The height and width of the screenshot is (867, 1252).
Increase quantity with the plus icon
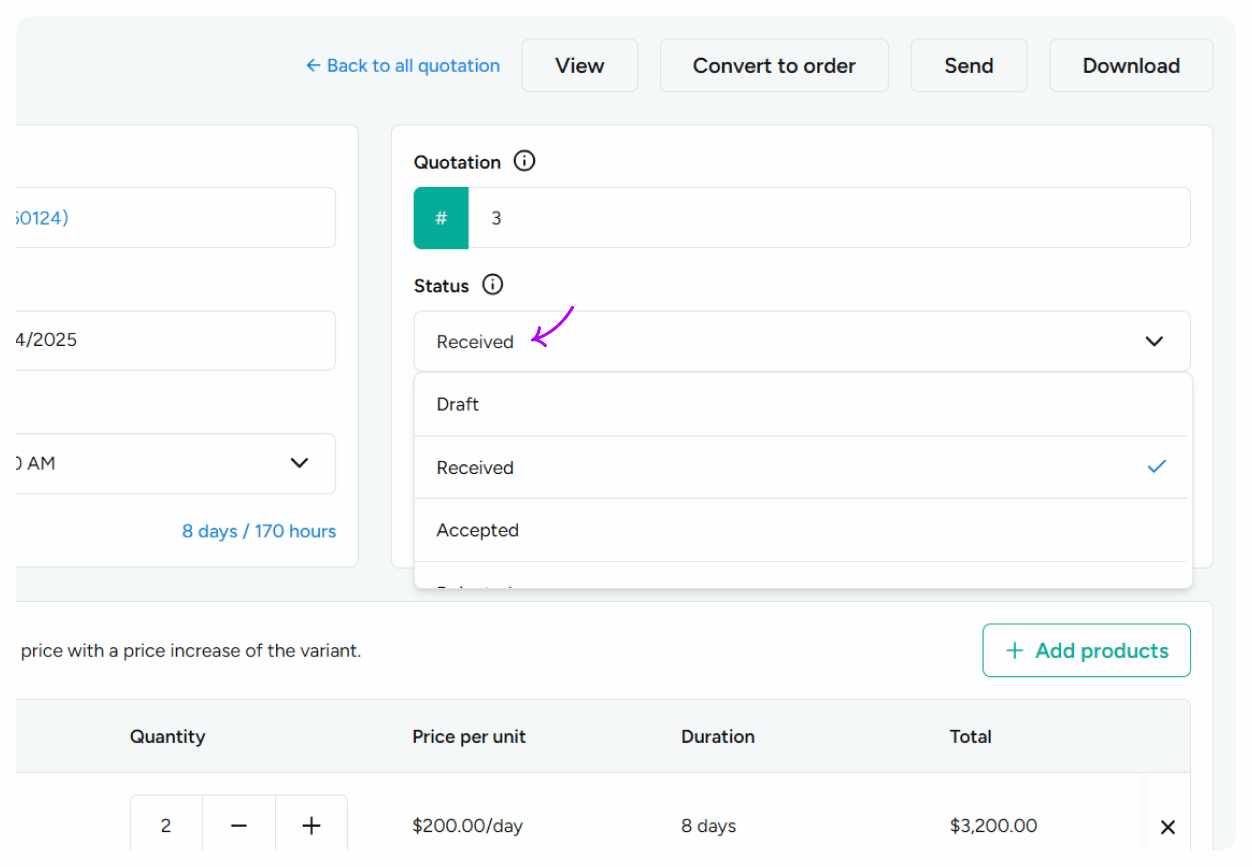click(x=311, y=825)
